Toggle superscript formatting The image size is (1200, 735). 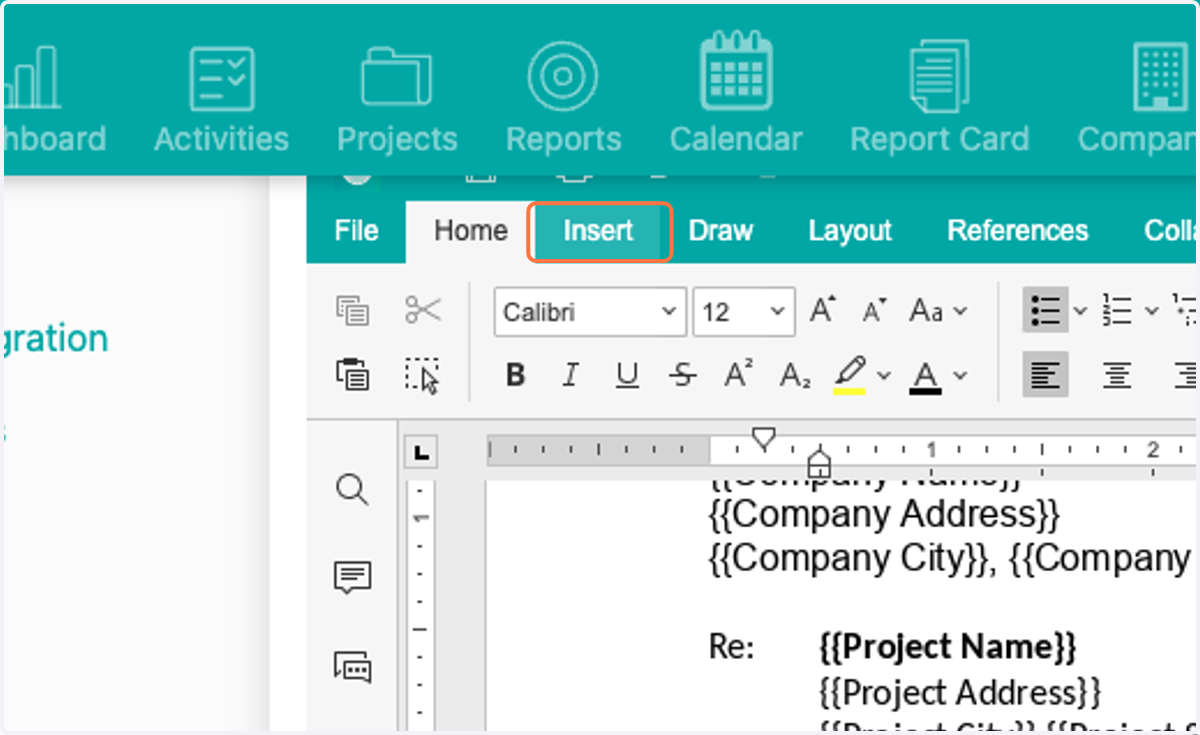point(739,375)
